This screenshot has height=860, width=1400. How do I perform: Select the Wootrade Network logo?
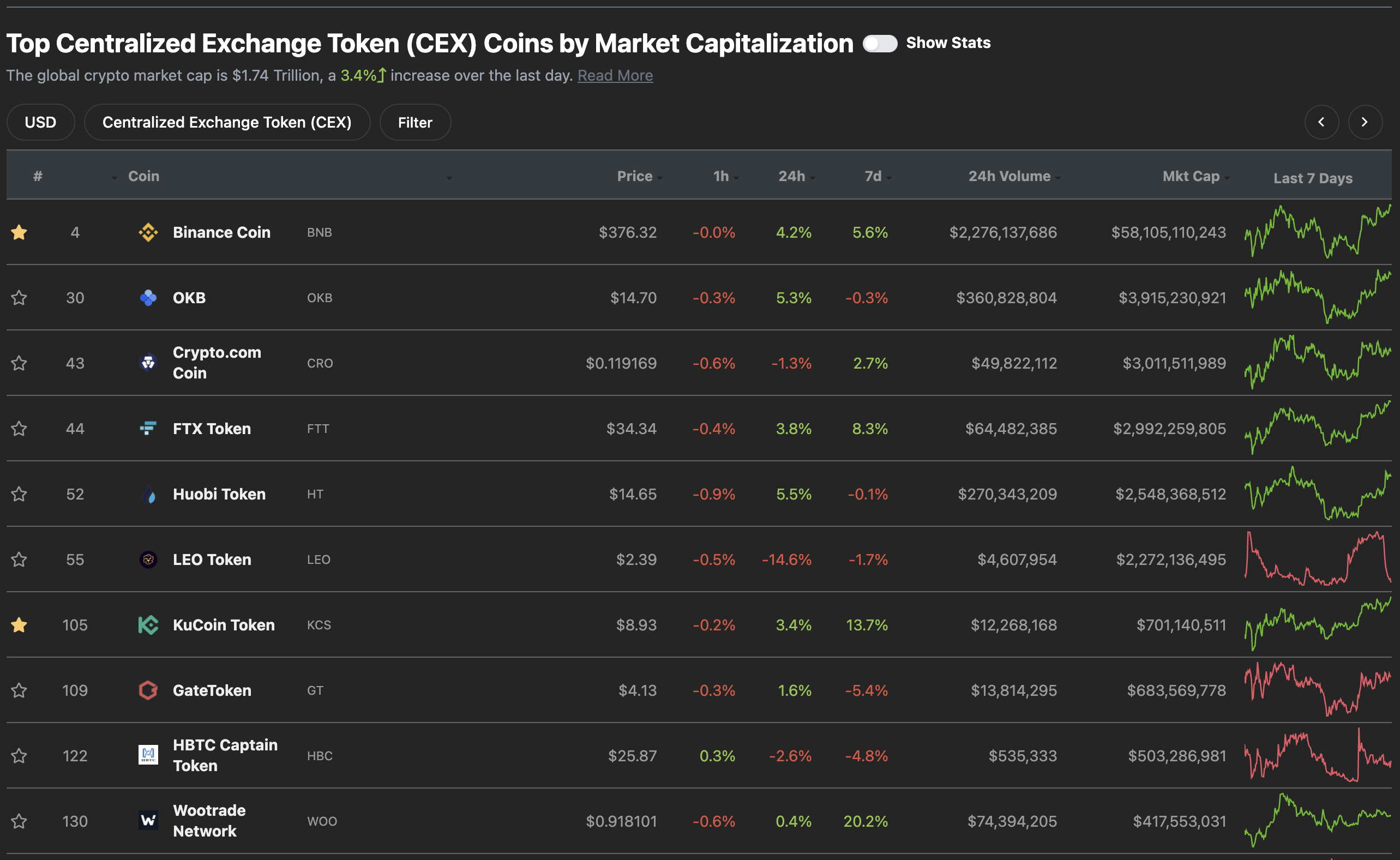148,821
